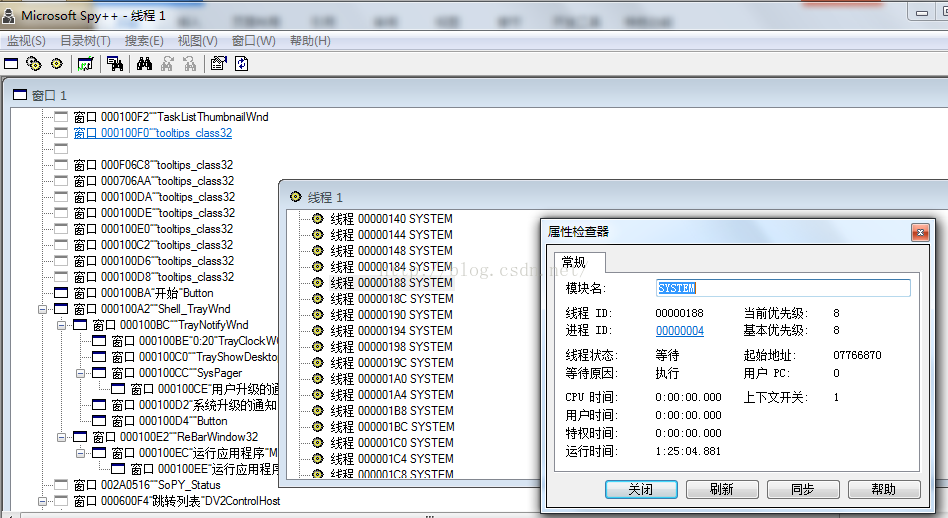This screenshot has height=518, width=948.
Task: Click the Log Messages toolbar icon
Action: click(85, 63)
